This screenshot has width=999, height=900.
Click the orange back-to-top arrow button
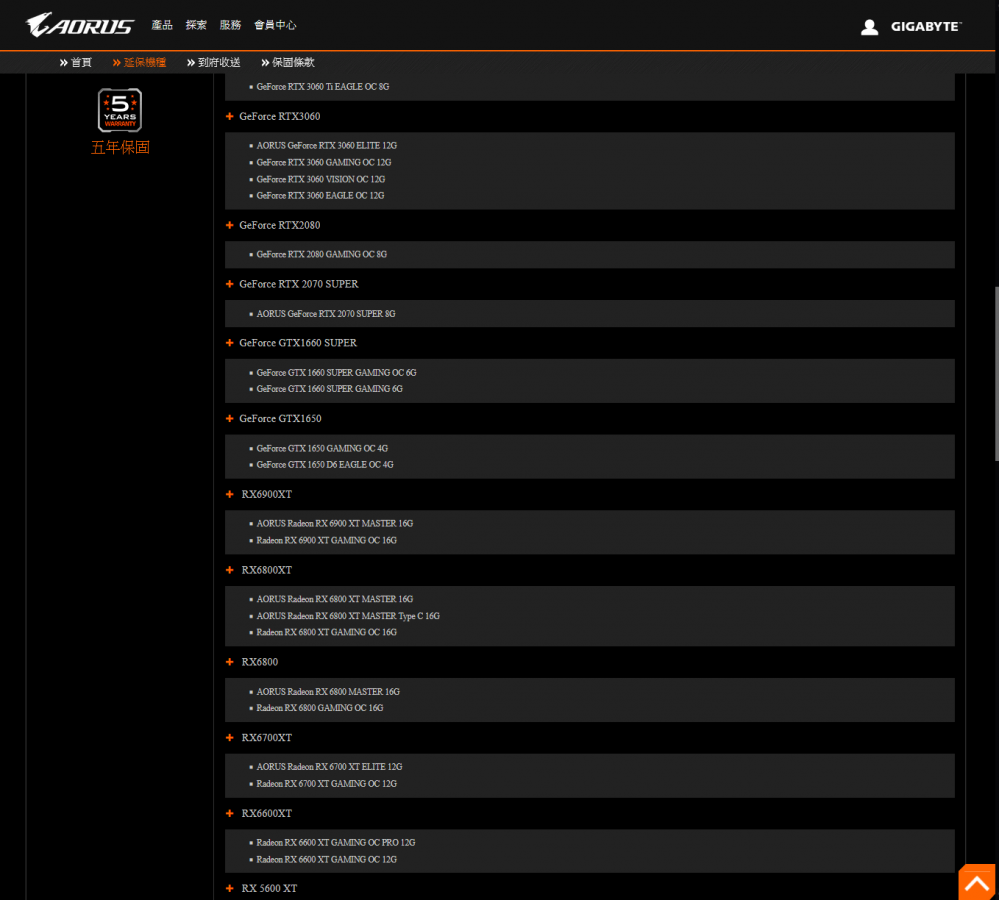[x=977, y=882]
